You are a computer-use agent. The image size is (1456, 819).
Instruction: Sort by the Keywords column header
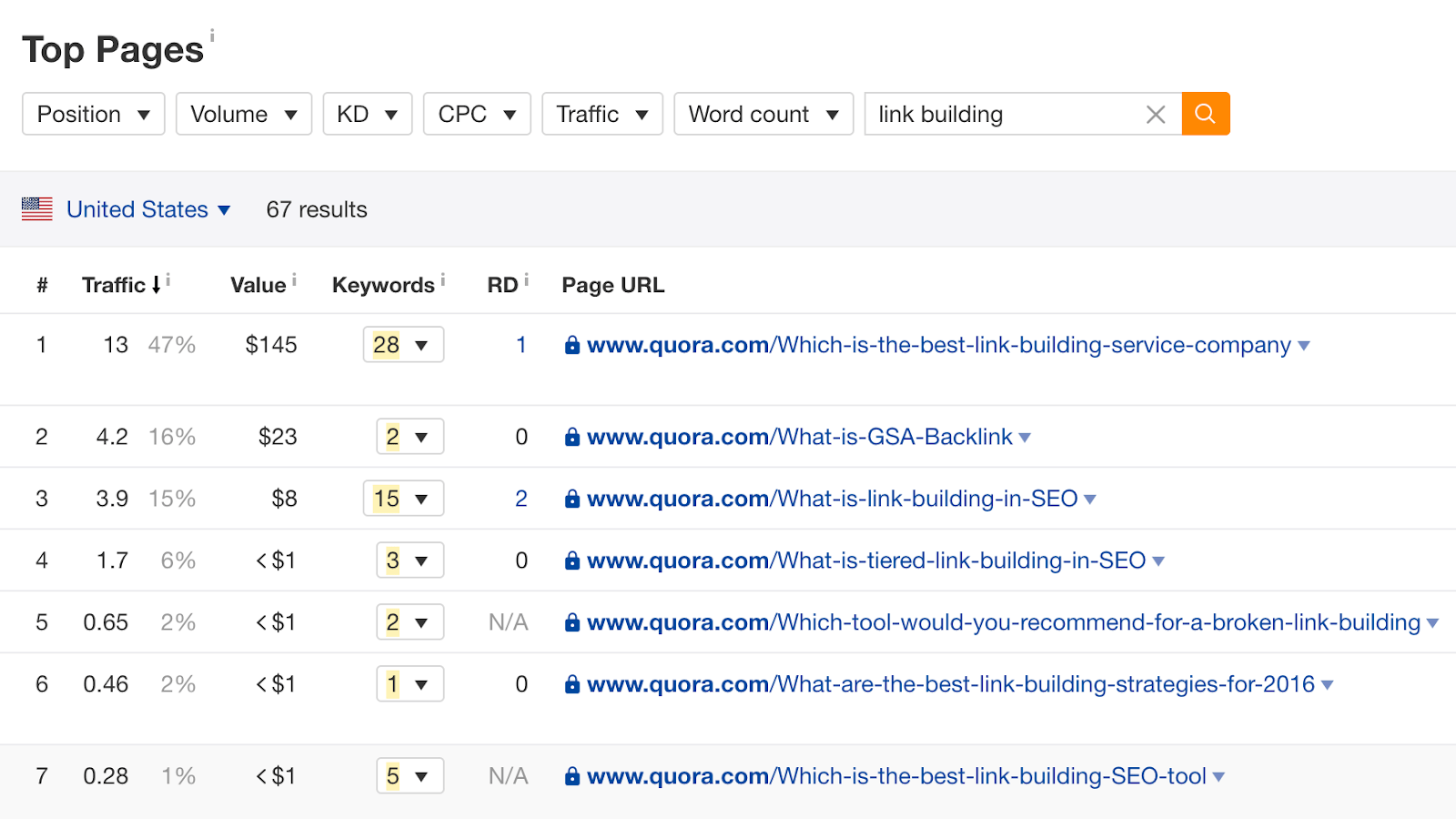383,285
